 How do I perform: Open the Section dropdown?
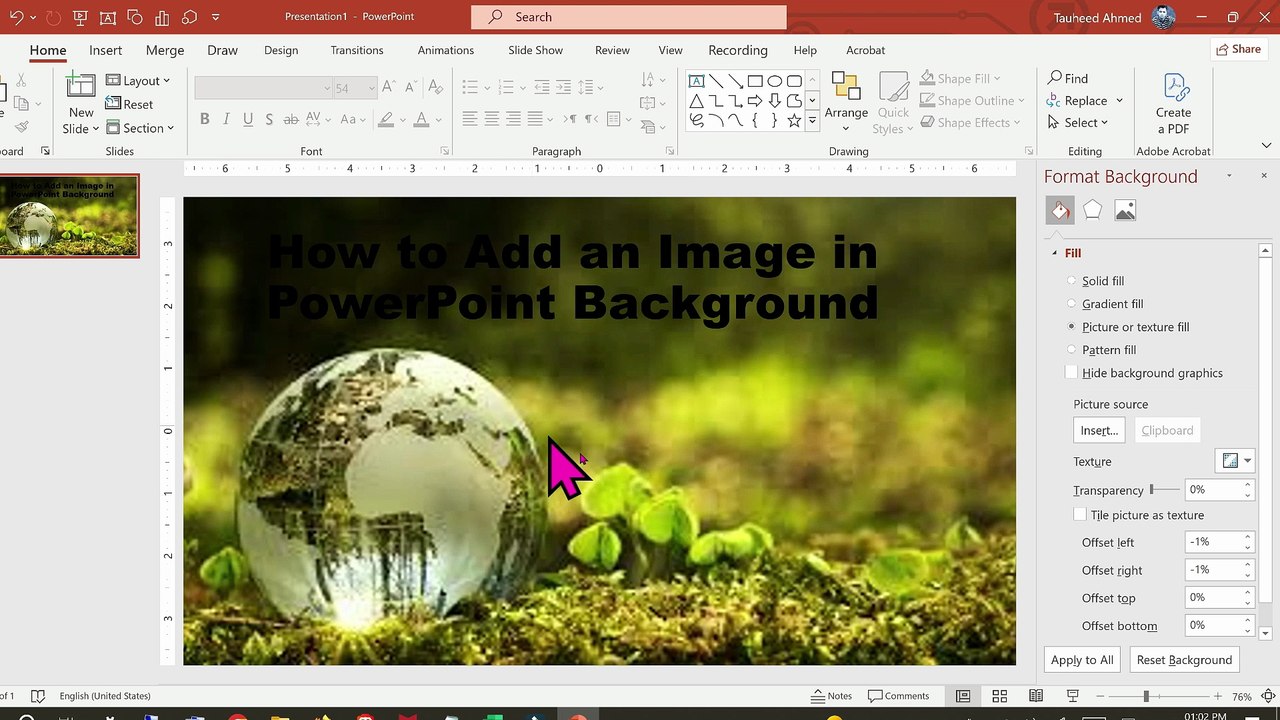point(141,128)
